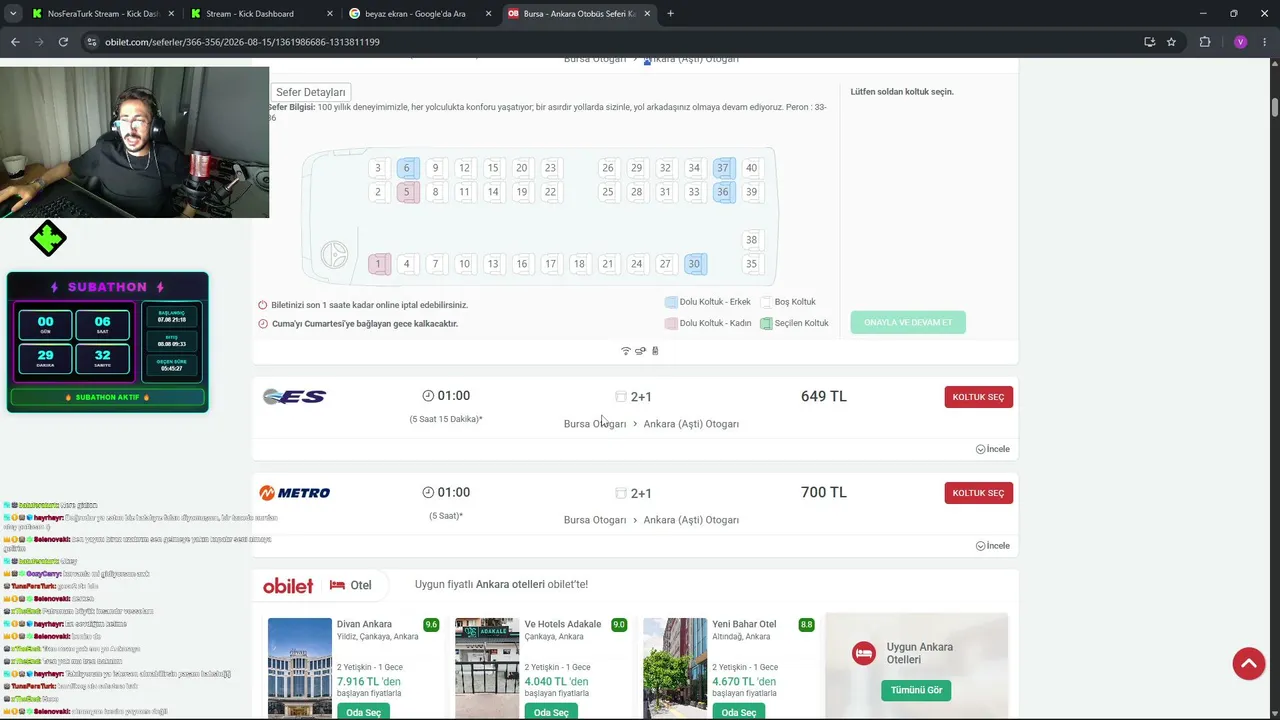Select empty seat 4
Screen dimensions: 1280x720
[x=407, y=264]
